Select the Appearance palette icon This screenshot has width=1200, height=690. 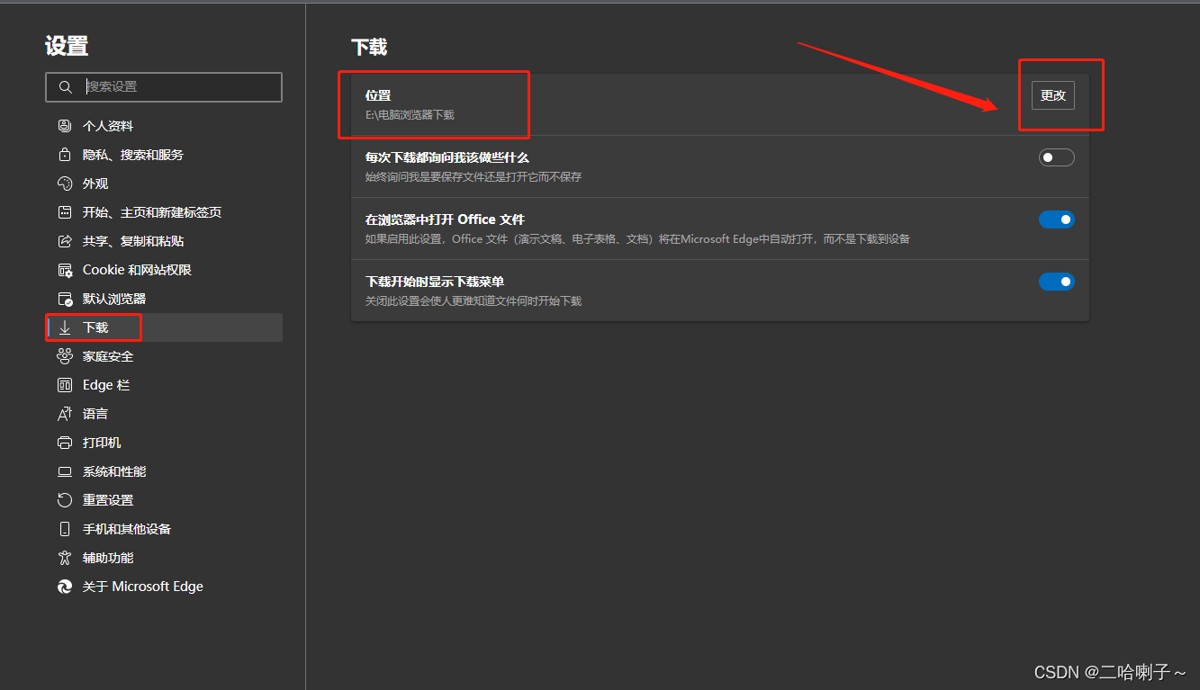coord(65,184)
